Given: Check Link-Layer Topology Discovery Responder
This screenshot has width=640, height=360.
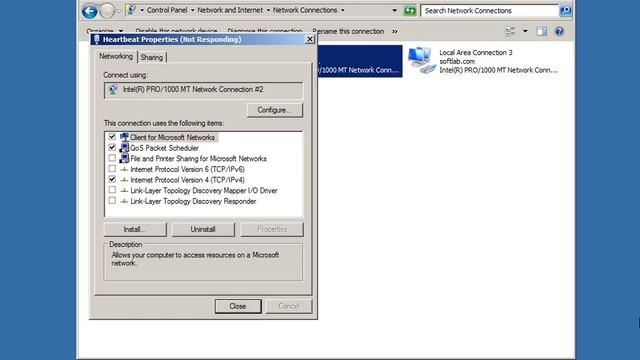Looking at the screenshot, I should (112, 200).
